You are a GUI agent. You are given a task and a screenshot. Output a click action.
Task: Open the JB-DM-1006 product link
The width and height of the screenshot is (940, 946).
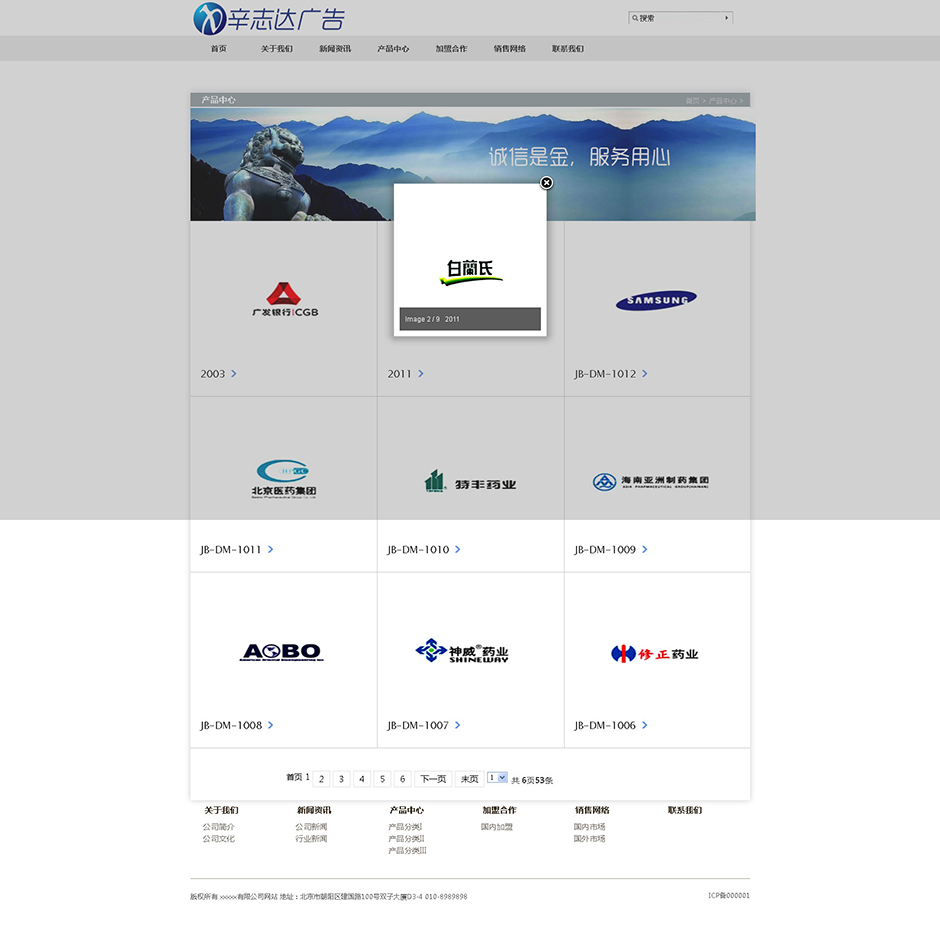[x=605, y=725]
